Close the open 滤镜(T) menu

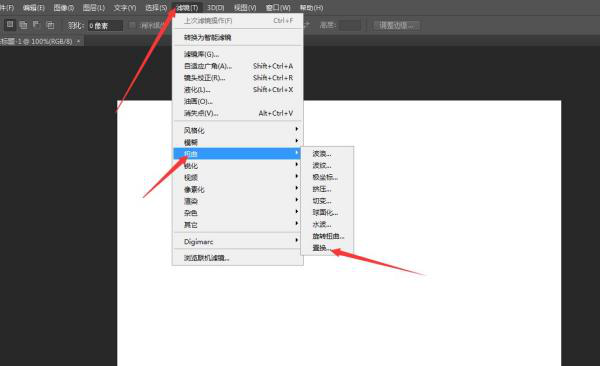(x=187, y=8)
